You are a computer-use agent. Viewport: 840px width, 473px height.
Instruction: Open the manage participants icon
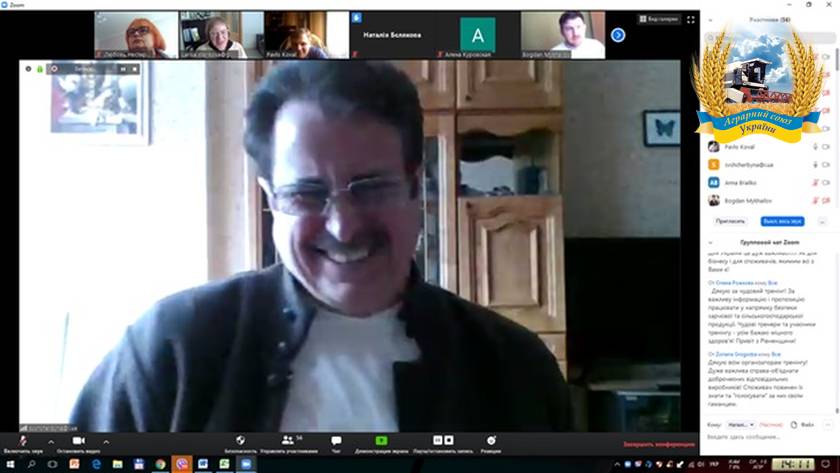click(x=288, y=440)
